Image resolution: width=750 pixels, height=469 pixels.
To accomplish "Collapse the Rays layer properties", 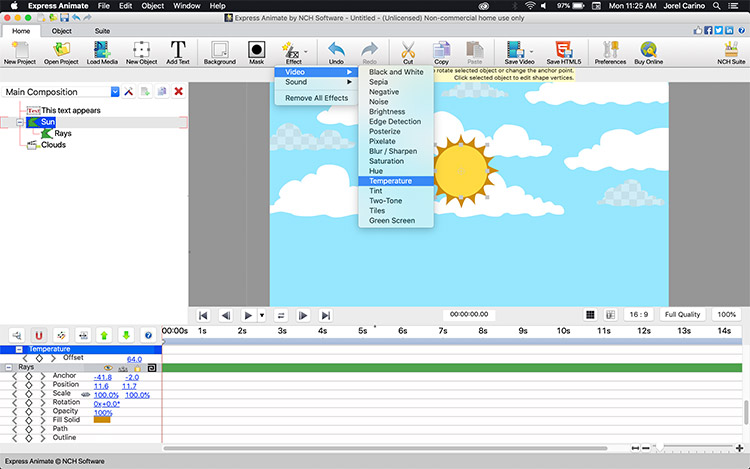I will coord(9,367).
